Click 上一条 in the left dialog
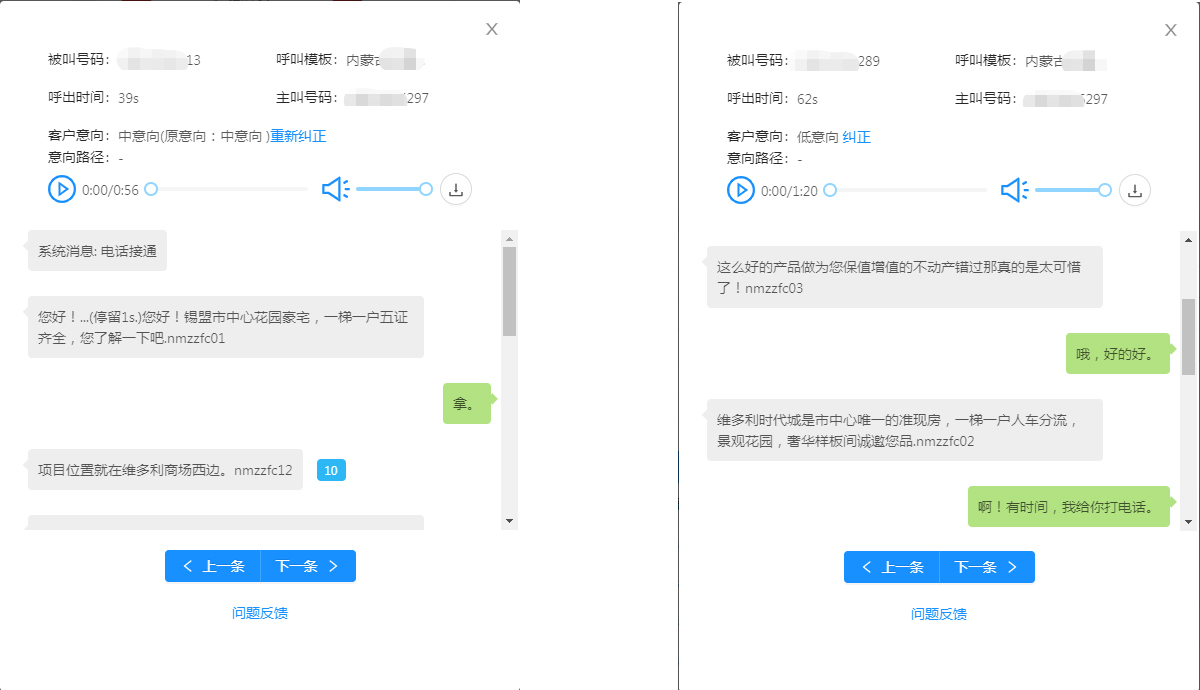The image size is (1200, 690). (x=212, y=566)
